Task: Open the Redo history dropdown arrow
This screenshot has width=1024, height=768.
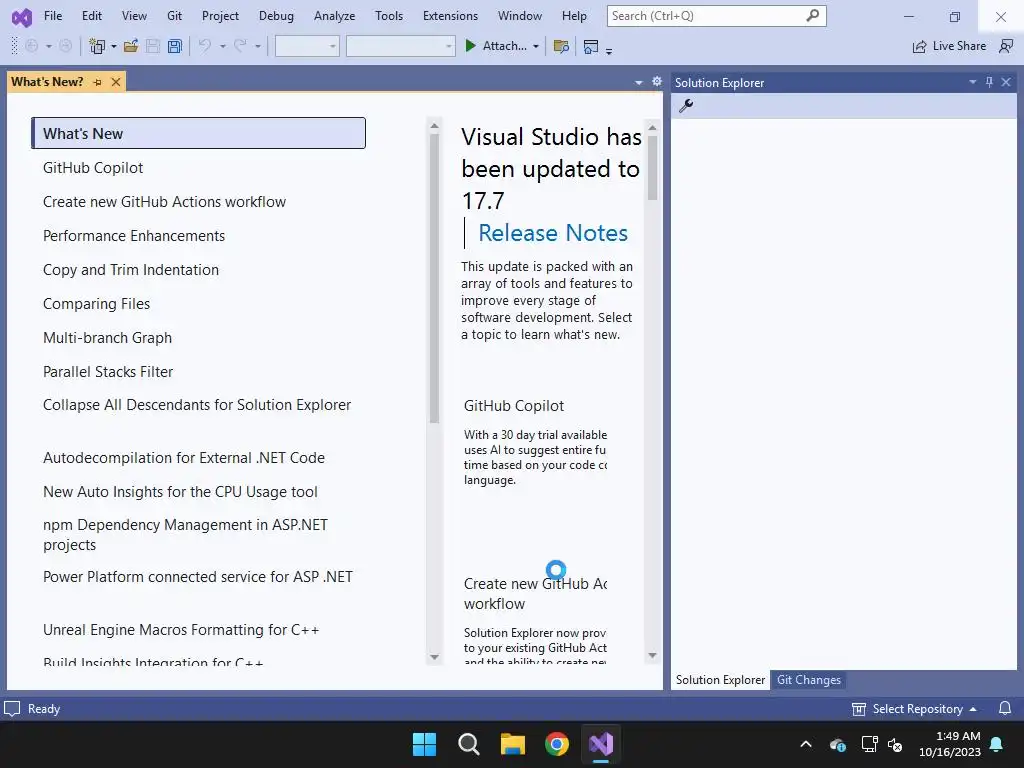Action: click(x=258, y=46)
